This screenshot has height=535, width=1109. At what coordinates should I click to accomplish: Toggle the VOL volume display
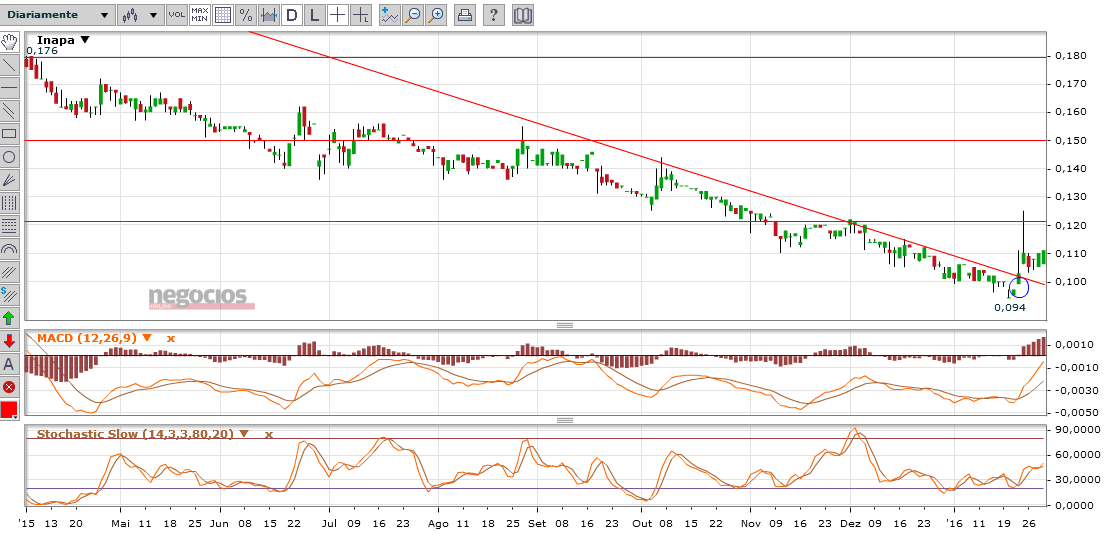[x=176, y=15]
